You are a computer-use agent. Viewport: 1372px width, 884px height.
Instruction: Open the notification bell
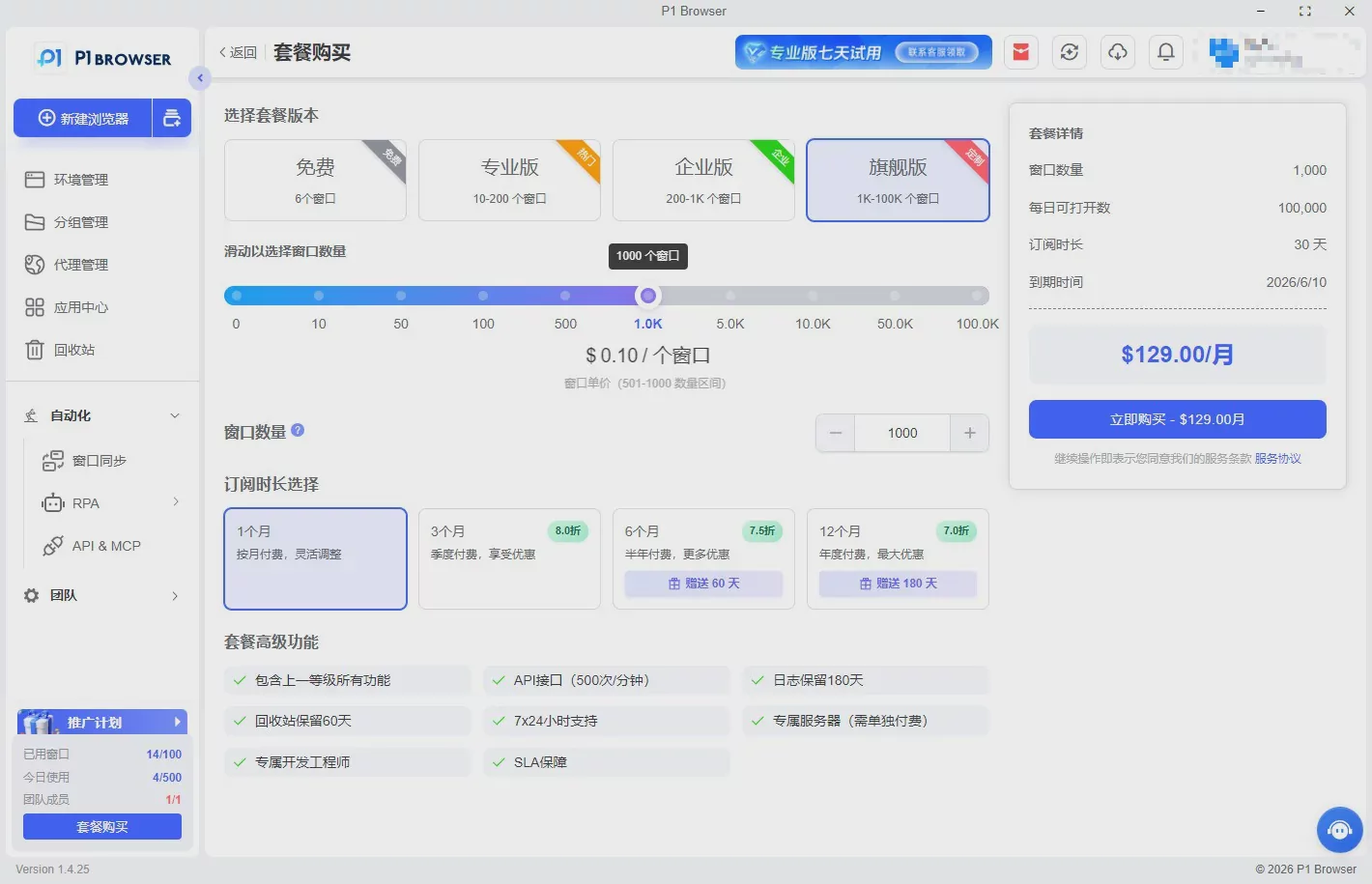[x=1166, y=52]
